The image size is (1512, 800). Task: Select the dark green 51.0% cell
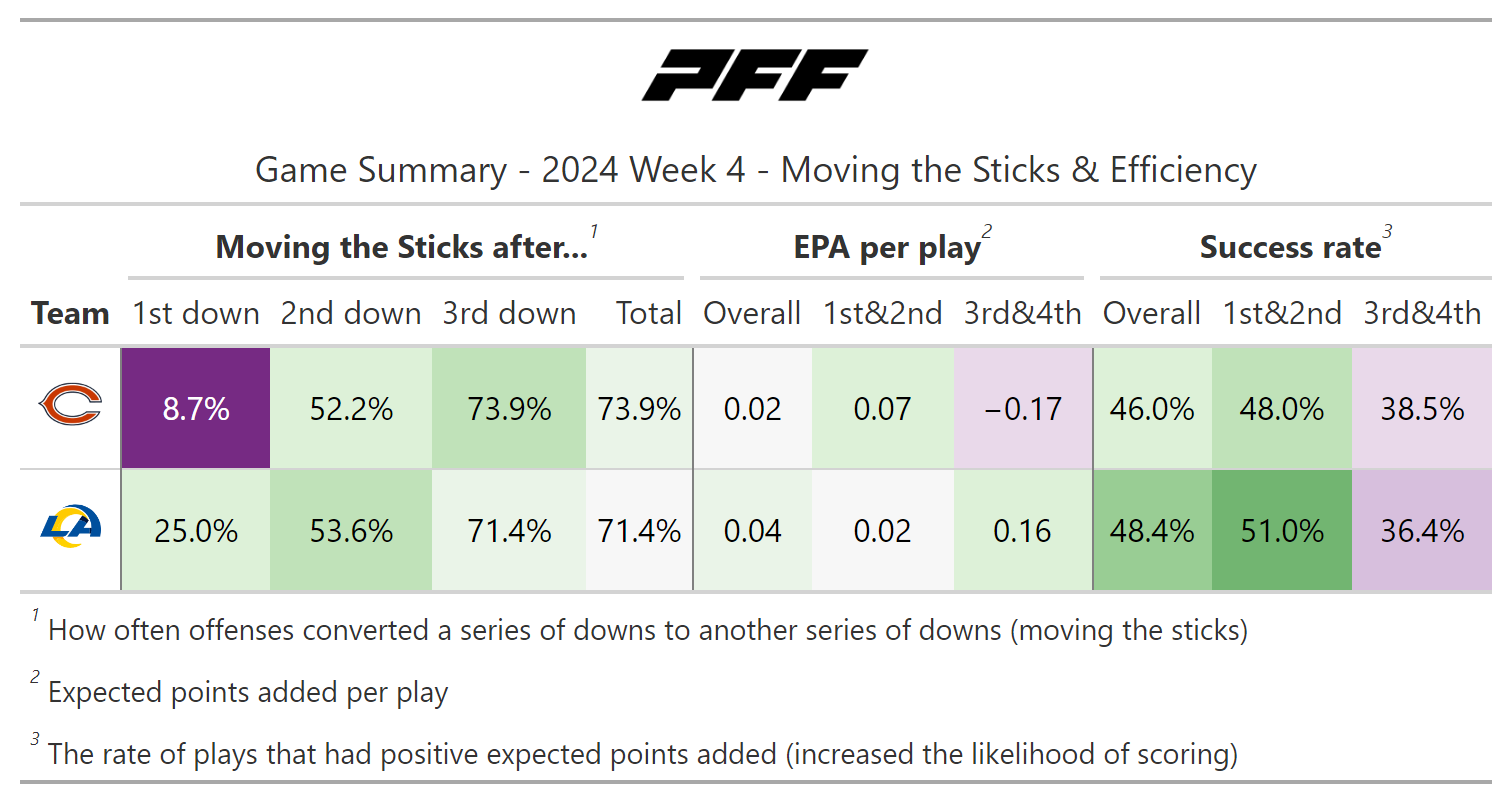(x=1281, y=529)
